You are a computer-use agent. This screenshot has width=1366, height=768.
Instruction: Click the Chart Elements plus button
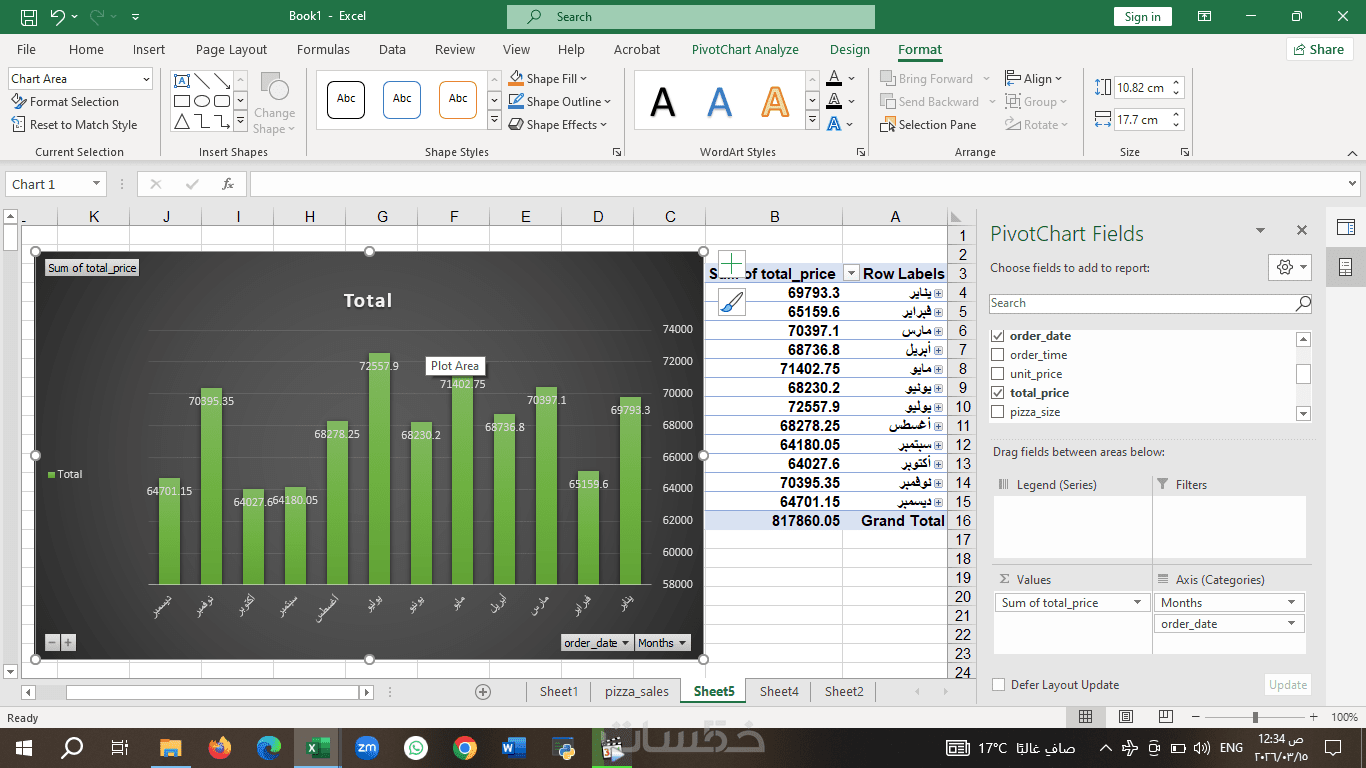[x=731, y=265]
